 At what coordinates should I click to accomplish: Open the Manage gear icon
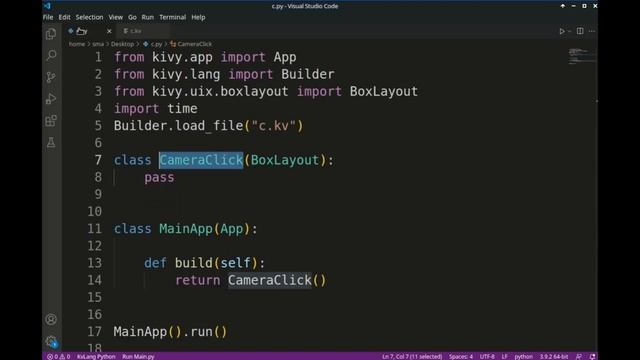pos(51,341)
